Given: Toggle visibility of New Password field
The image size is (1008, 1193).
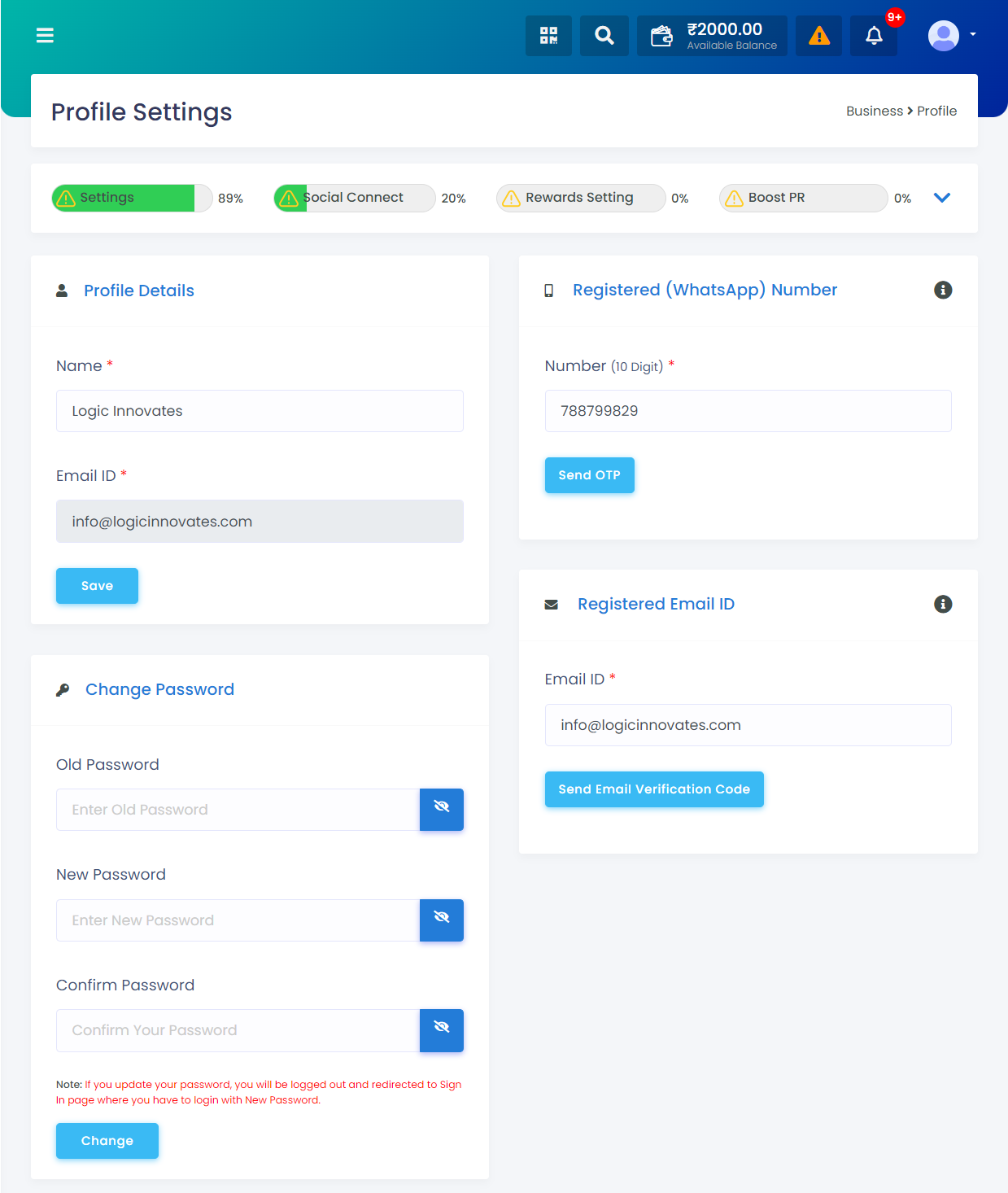Looking at the screenshot, I should click(442, 920).
